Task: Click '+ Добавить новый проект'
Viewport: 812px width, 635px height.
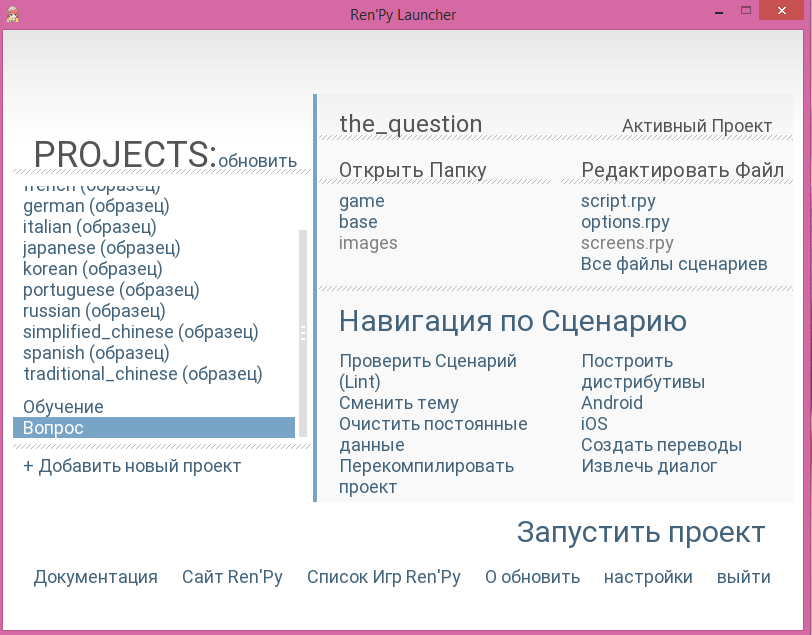Action: point(132,466)
